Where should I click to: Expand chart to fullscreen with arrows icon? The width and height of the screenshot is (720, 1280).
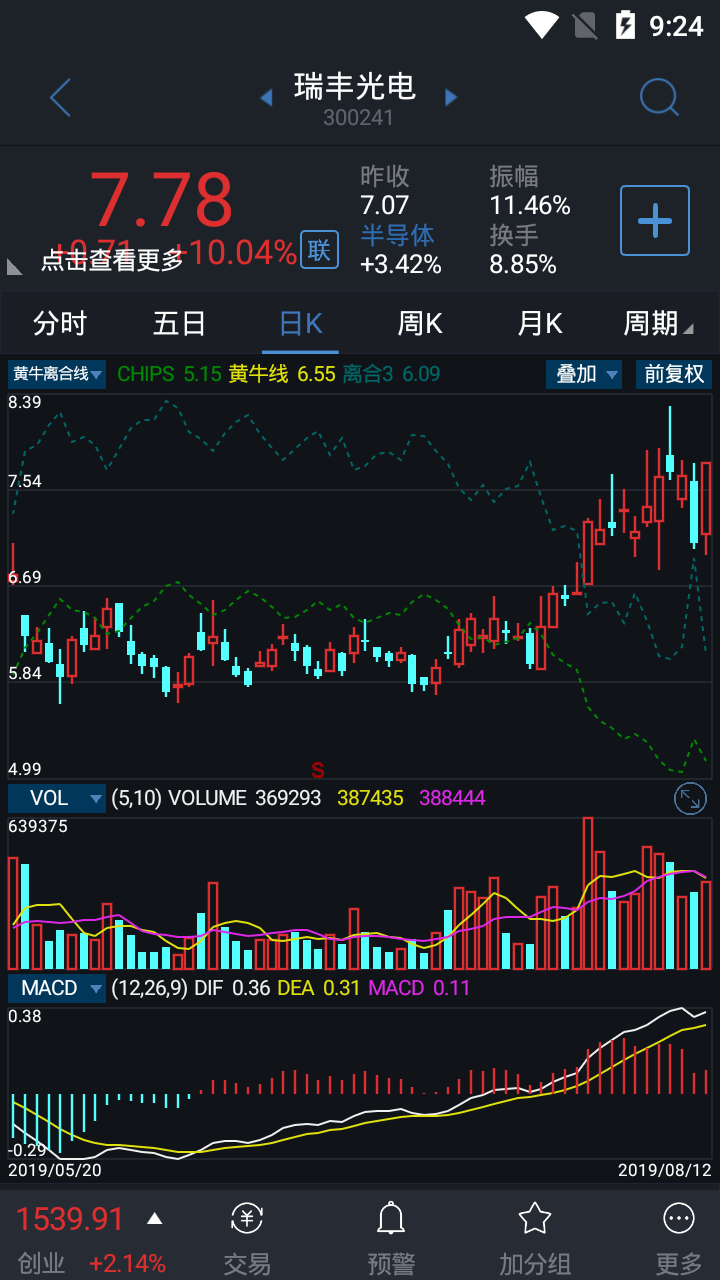click(x=690, y=798)
